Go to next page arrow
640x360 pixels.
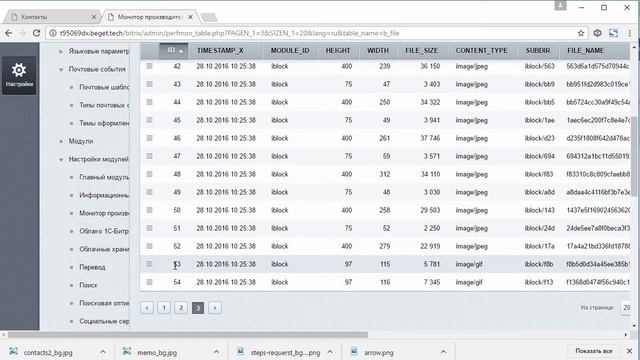pyautogui.click(x=215, y=308)
